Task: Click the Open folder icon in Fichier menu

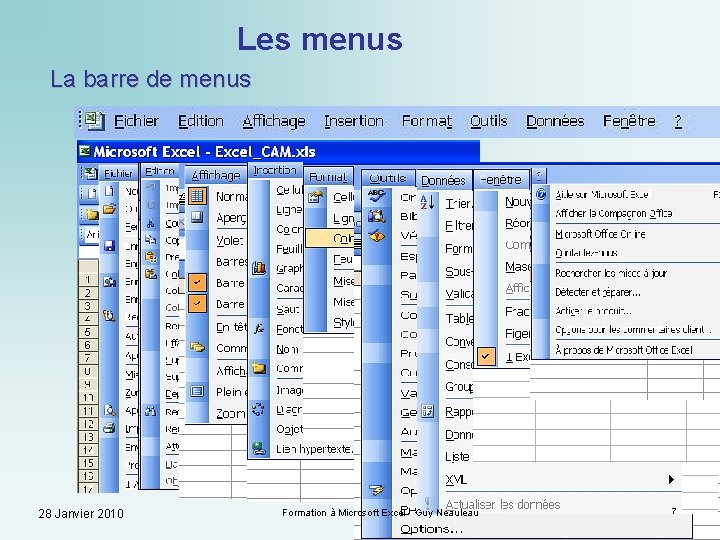Action: click(x=109, y=209)
